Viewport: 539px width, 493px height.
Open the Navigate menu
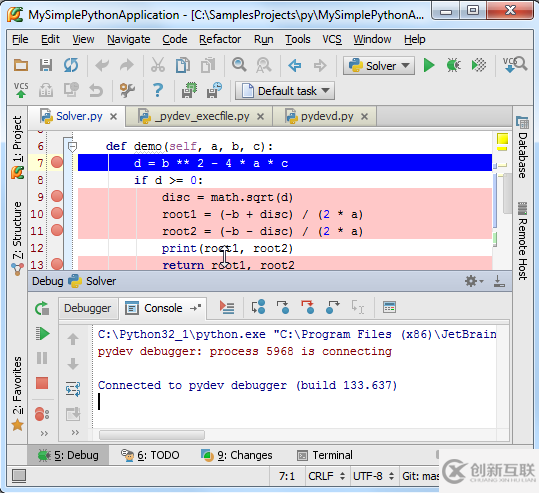click(129, 39)
